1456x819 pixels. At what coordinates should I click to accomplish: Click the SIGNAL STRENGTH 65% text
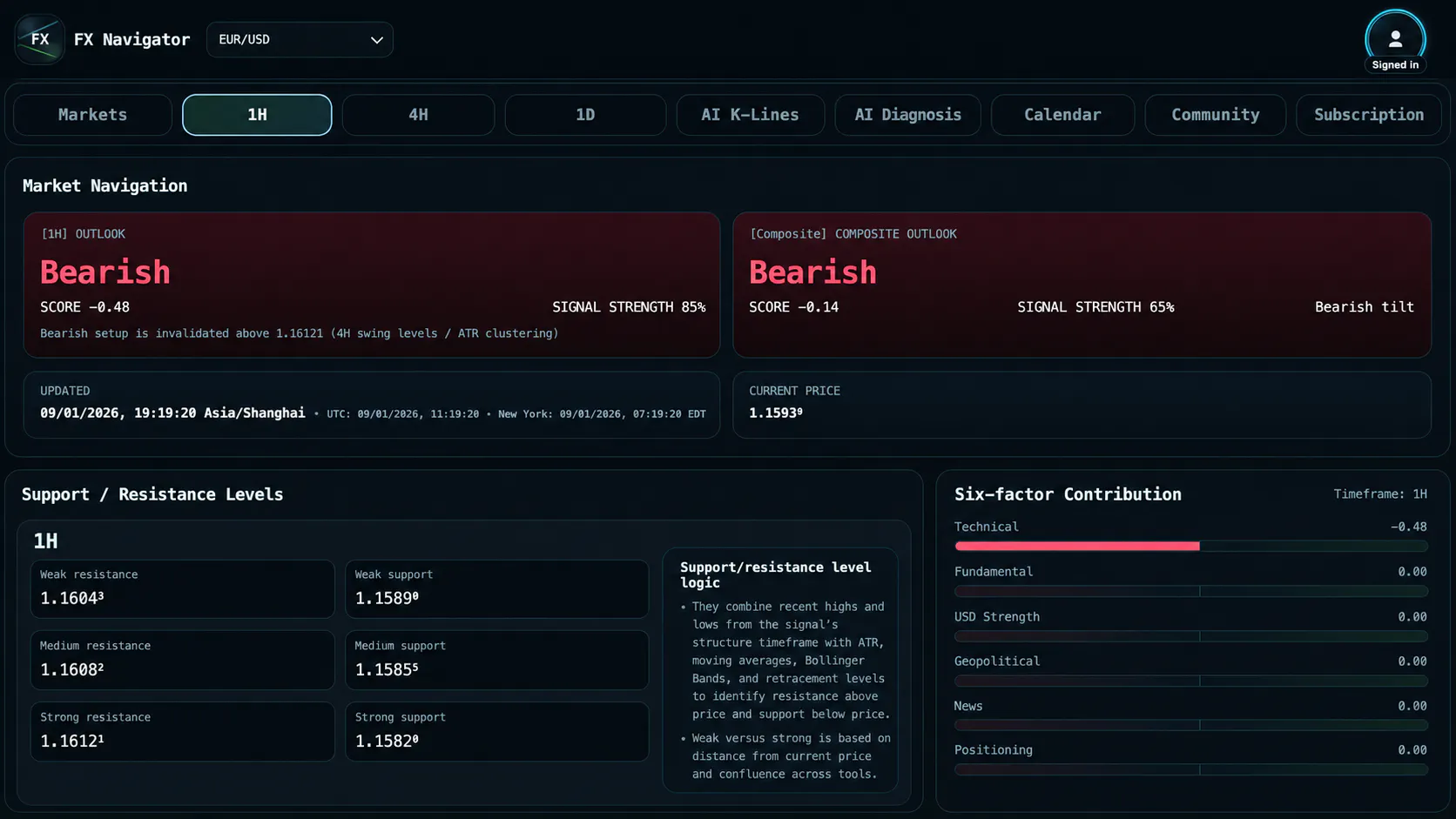[1095, 307]
